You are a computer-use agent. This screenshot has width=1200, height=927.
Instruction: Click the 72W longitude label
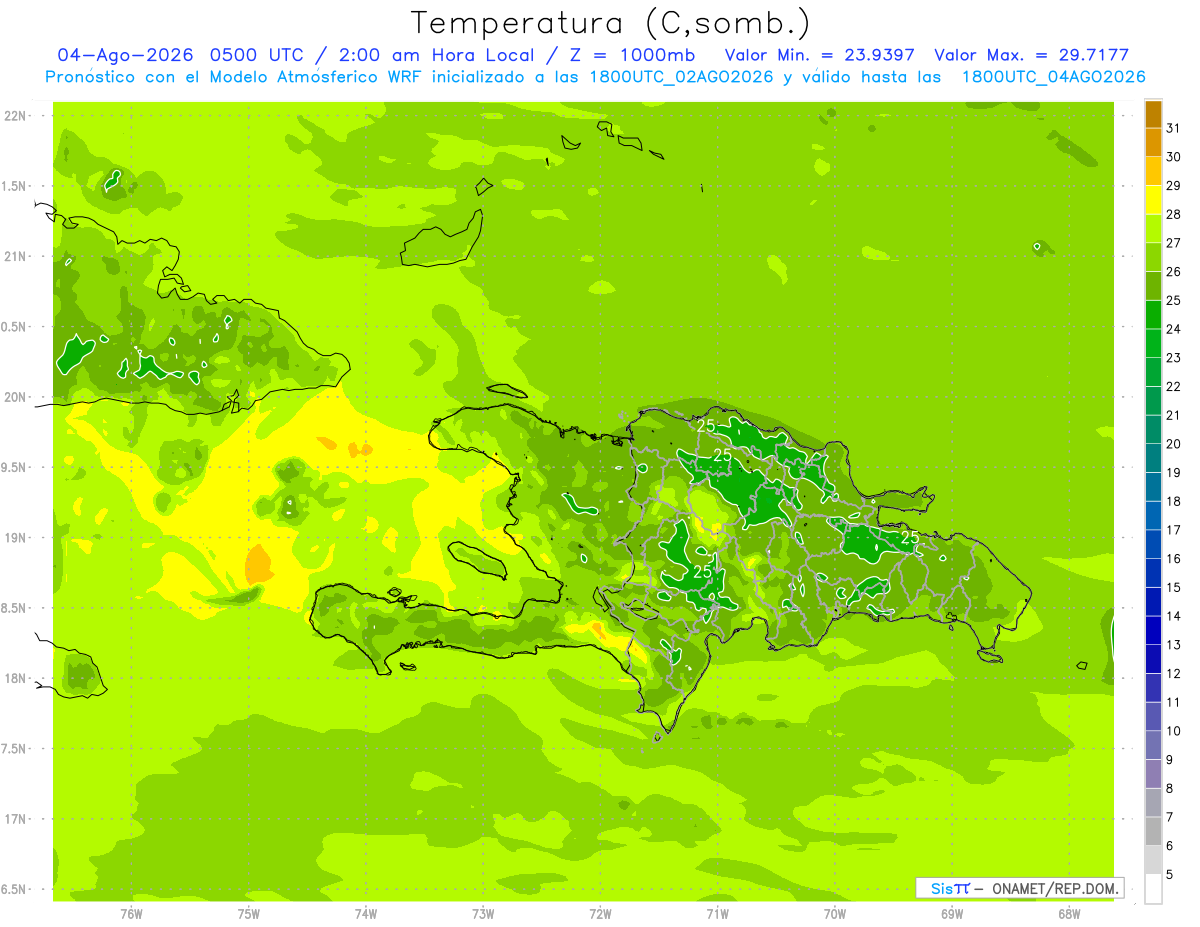click(600, 914)
